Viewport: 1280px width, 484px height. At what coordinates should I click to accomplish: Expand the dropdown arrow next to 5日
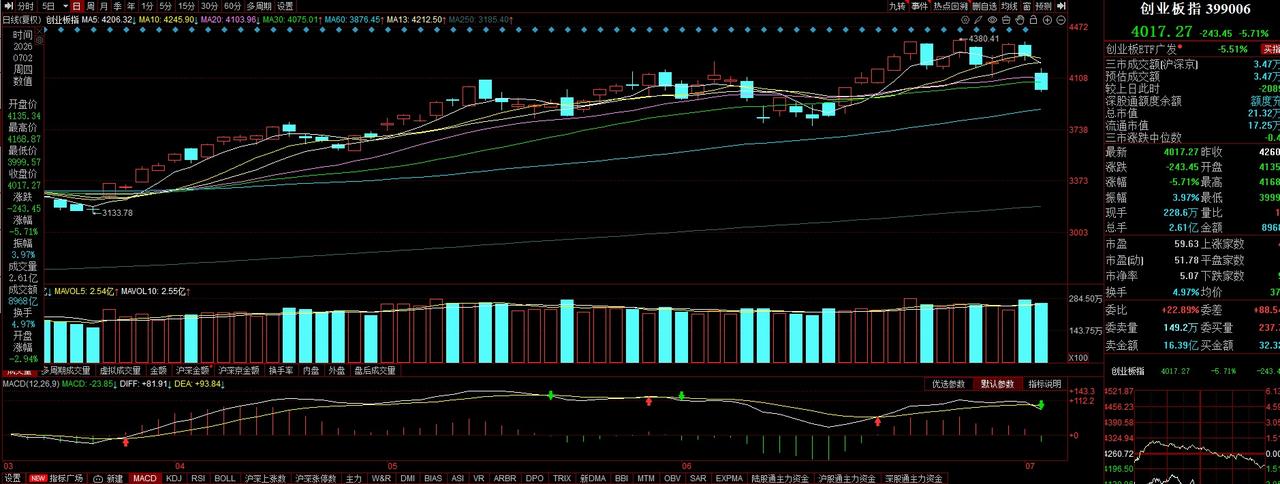click(66, 6)
